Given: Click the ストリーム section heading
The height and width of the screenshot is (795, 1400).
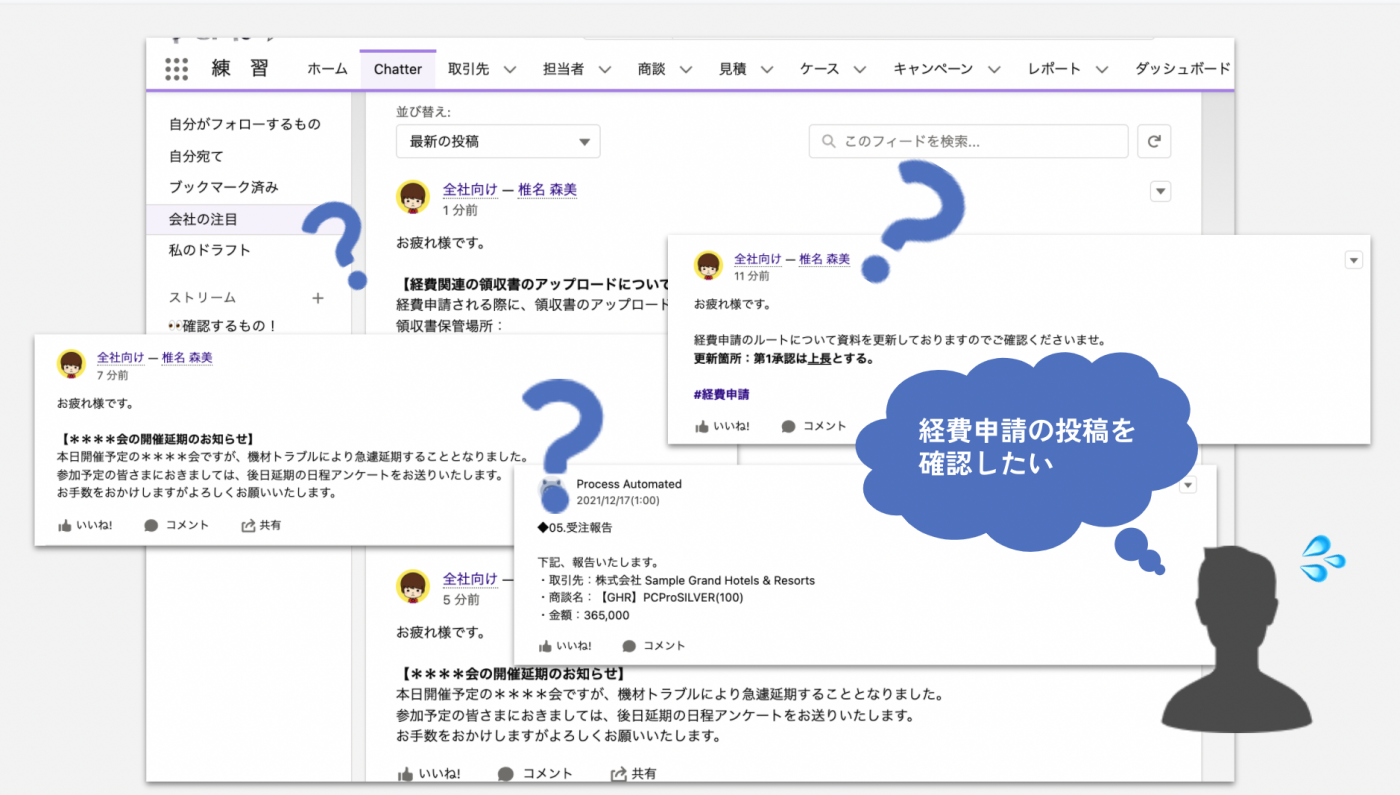Looking at the screenshot, I should pyautogui.click(x=202, y=298).
